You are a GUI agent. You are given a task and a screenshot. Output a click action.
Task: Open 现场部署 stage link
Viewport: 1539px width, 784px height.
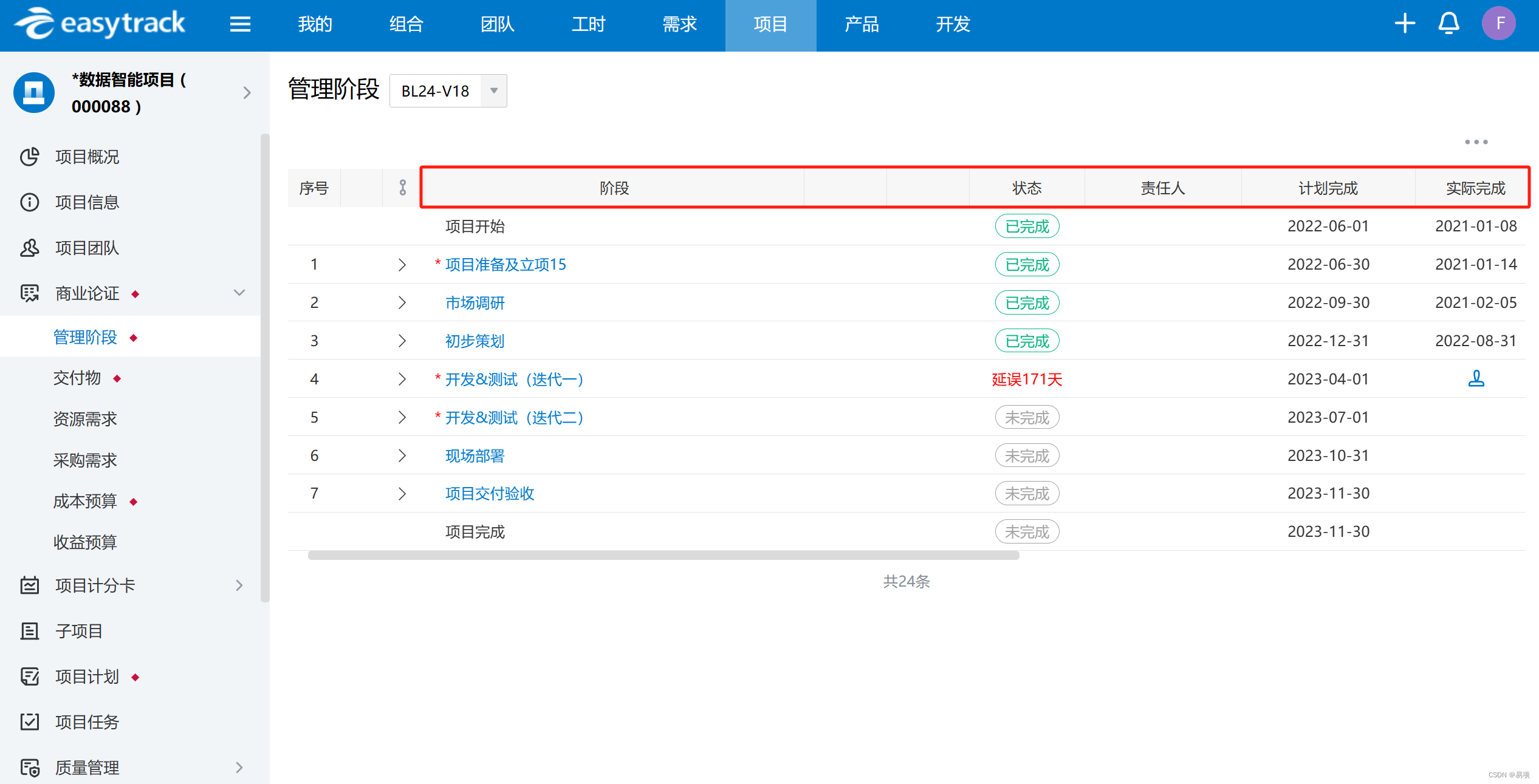[x=475, y=455]
